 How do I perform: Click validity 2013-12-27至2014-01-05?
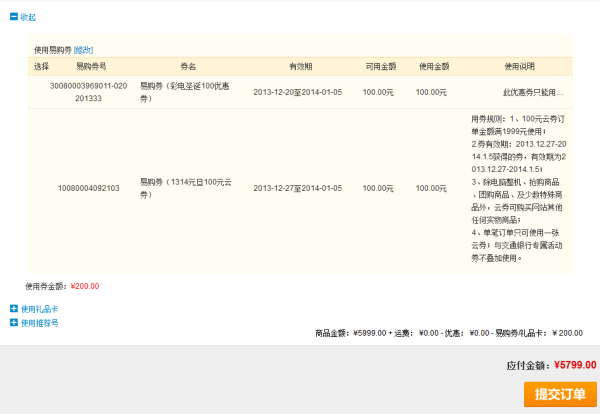[x=298, y=188]
